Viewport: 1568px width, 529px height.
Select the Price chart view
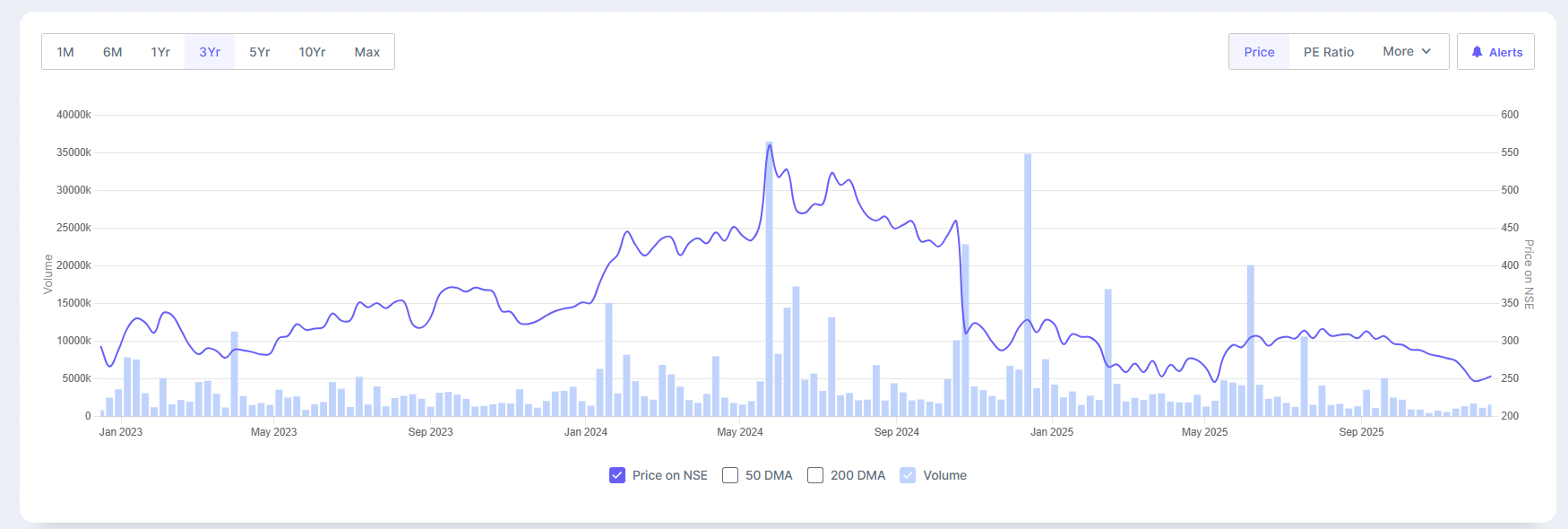tap(1259, 52)
